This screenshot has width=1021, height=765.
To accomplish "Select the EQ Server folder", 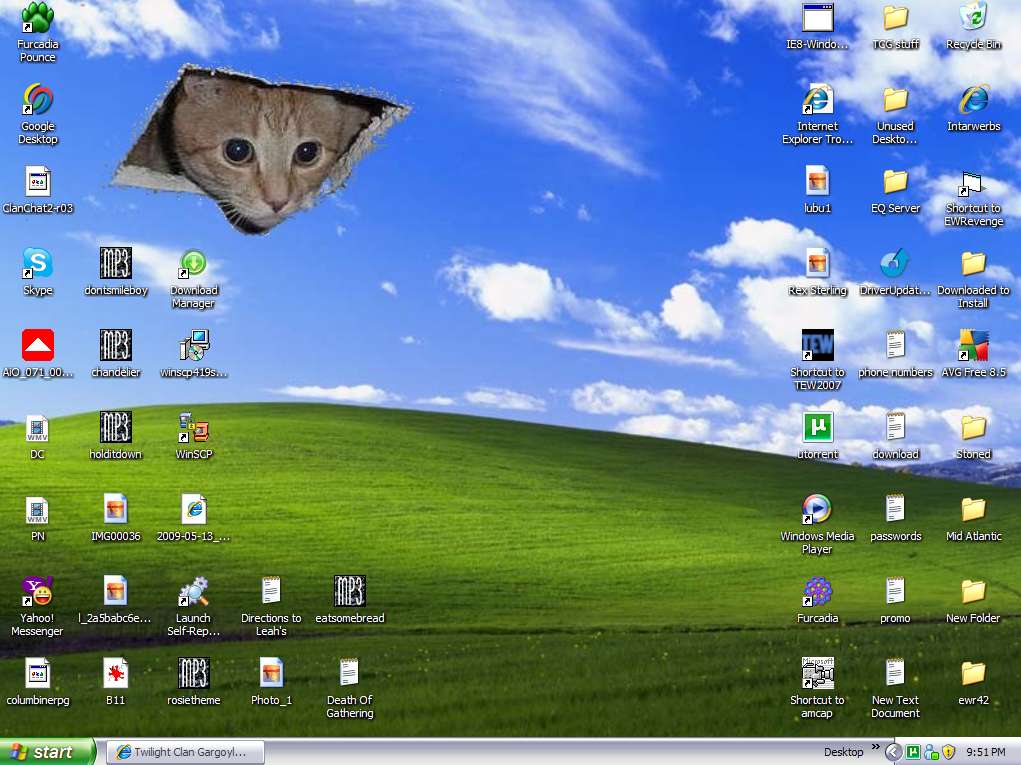I will [x=896, y=182].
